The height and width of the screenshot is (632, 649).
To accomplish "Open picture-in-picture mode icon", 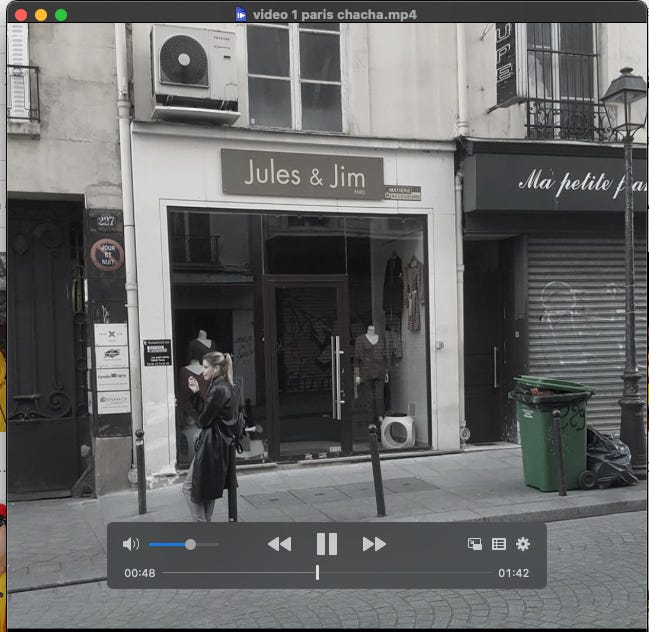I will pyautogui.click(x=475, y=544).
